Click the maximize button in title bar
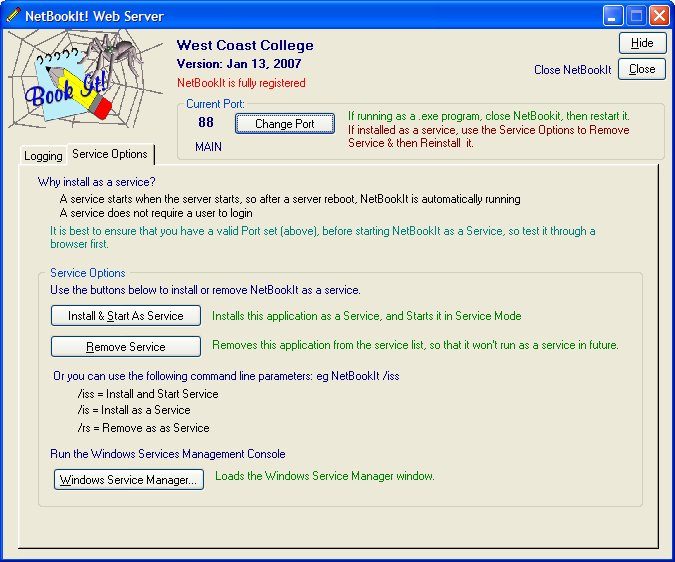675x562 pixels. (x=636, y=16)
